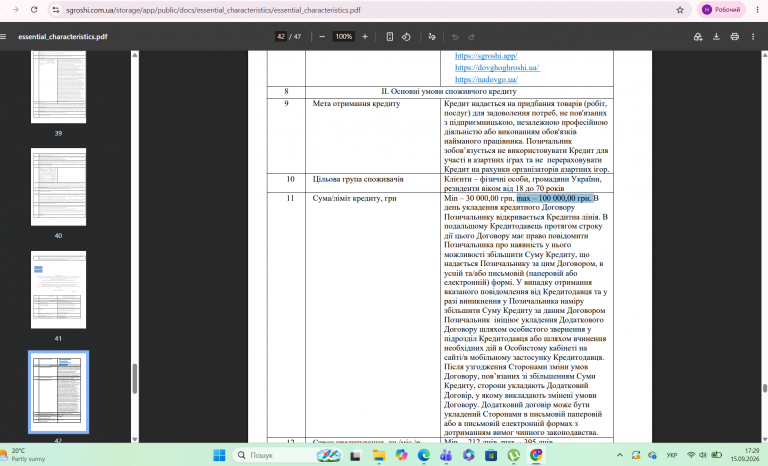The width and height of the screenshot is (768, 466).
Task: Zoom out the PDF document
Action: [x=322, y=37]
